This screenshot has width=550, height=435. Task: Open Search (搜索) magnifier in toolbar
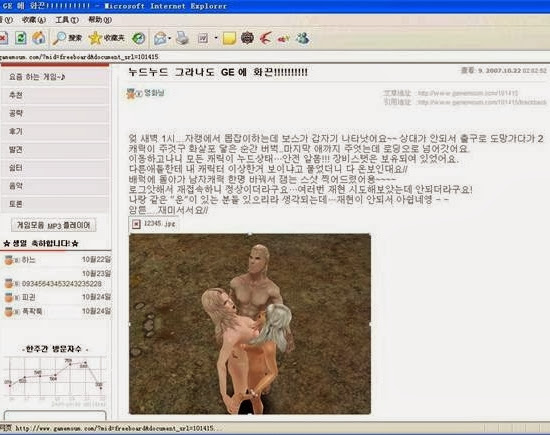coord(67,38)
